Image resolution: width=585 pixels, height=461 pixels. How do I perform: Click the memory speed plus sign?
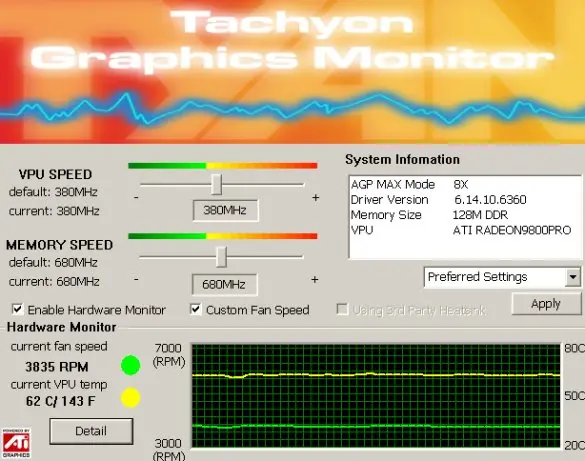pyautogui.click(x=315, y=280)
